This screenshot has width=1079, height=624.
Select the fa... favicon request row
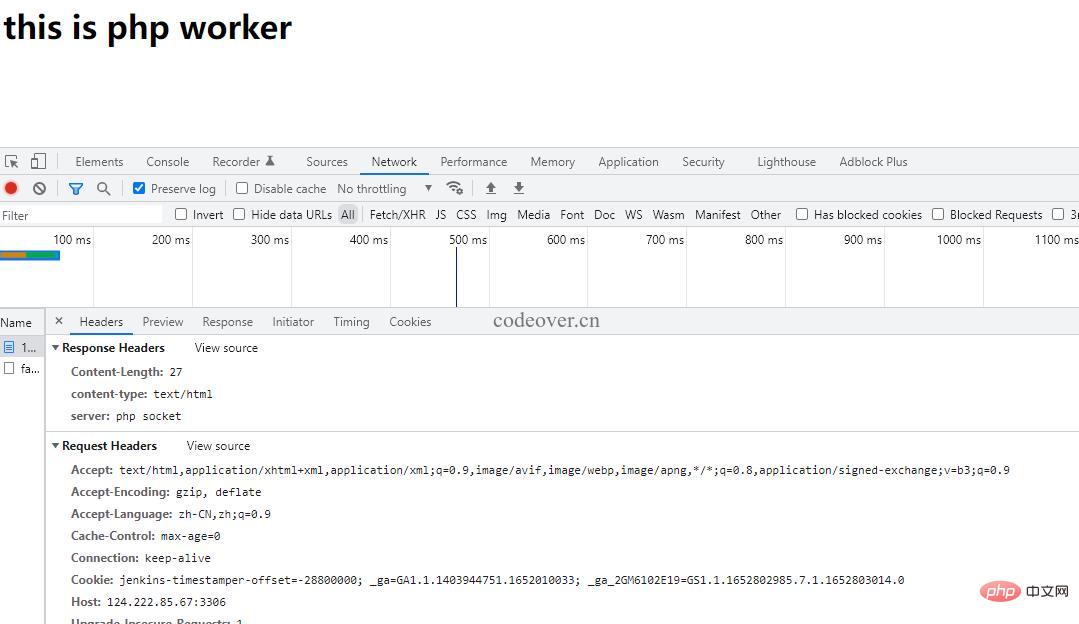pyautogui.click(x=22, y=369)
